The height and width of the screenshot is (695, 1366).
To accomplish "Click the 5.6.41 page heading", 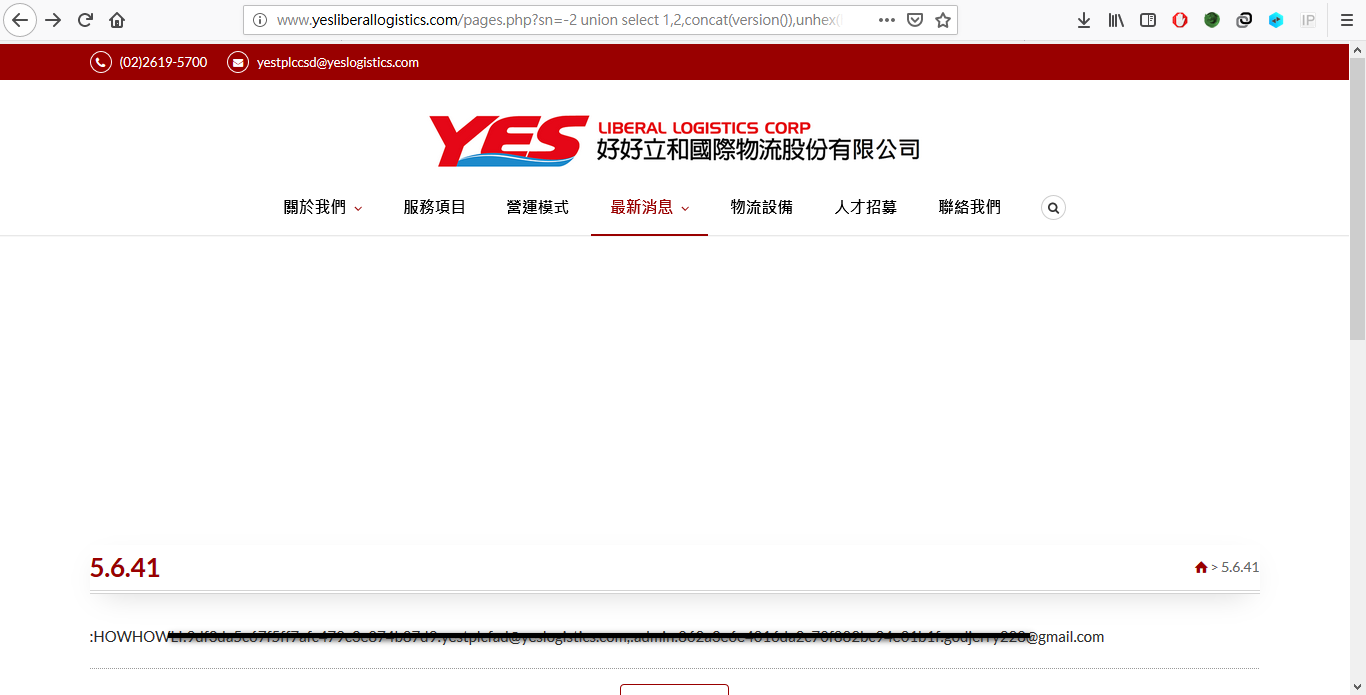I will [x=125, y=568].
